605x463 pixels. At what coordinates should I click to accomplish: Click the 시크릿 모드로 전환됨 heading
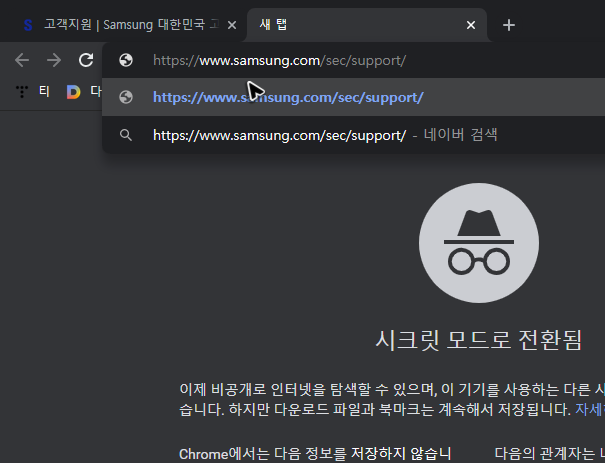[x=478, y=340]
